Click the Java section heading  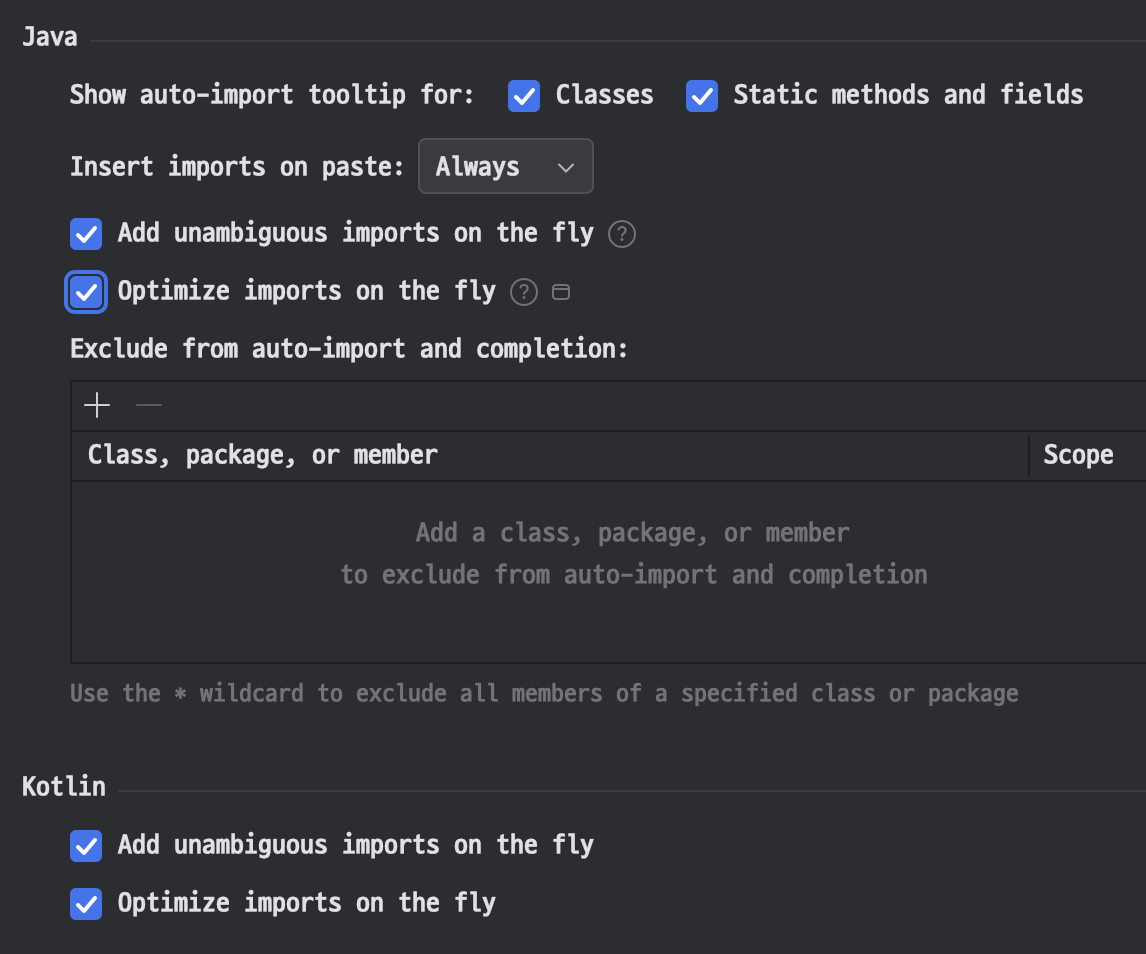click(x=50, y=38)
